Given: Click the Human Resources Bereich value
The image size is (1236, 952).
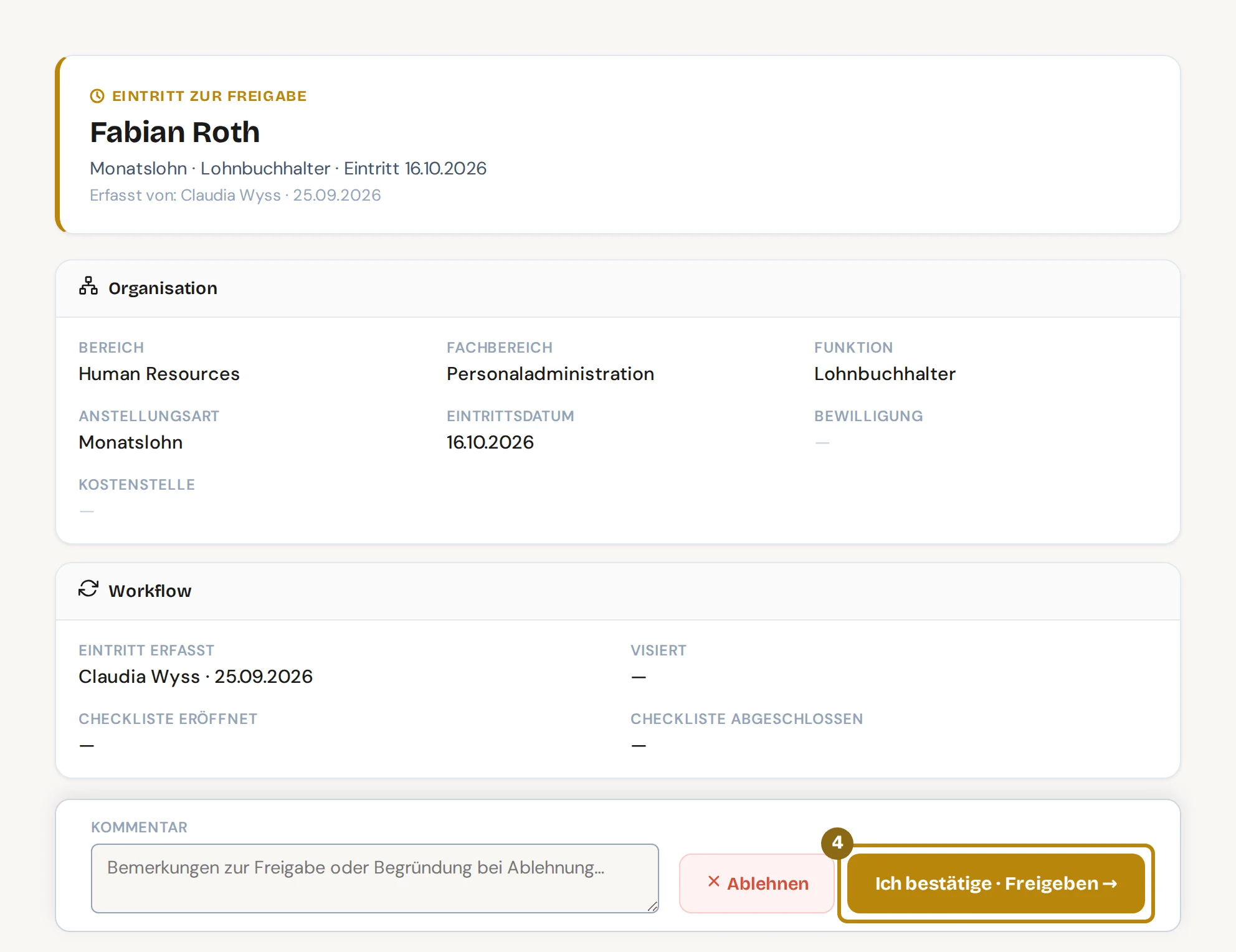Looking at the screenshot, I should 159,374.
